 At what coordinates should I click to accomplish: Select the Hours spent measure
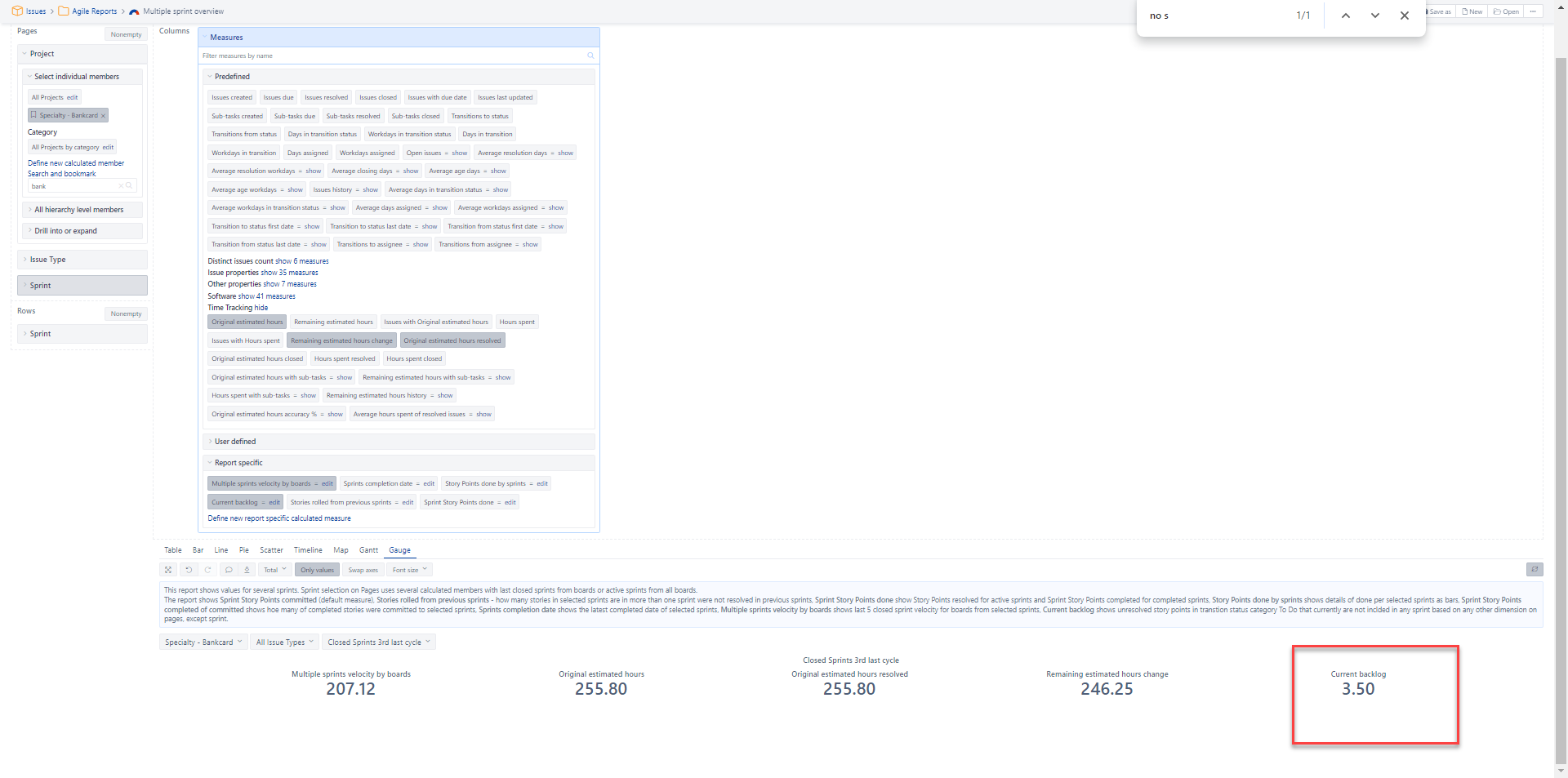[517, 322]
